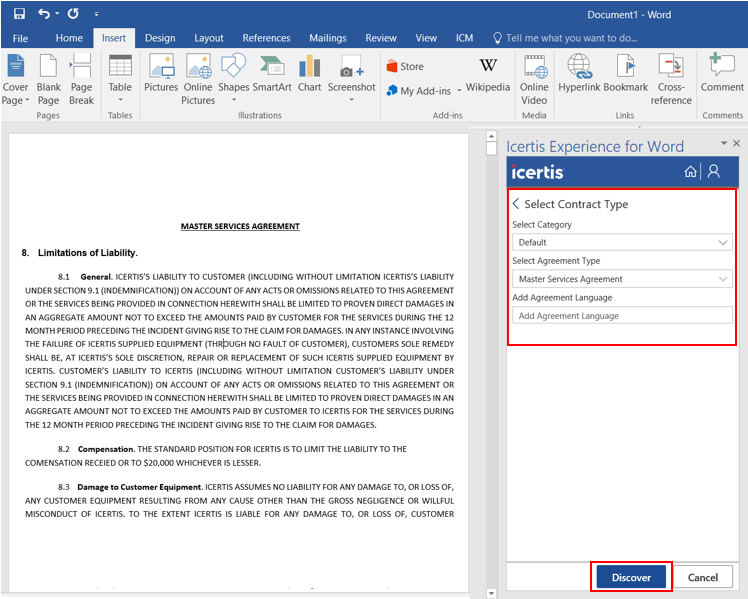Viewport: 748px width, 599px height.
Task: Go back from Select Contract Type
Action: click(x=516, y=204)
